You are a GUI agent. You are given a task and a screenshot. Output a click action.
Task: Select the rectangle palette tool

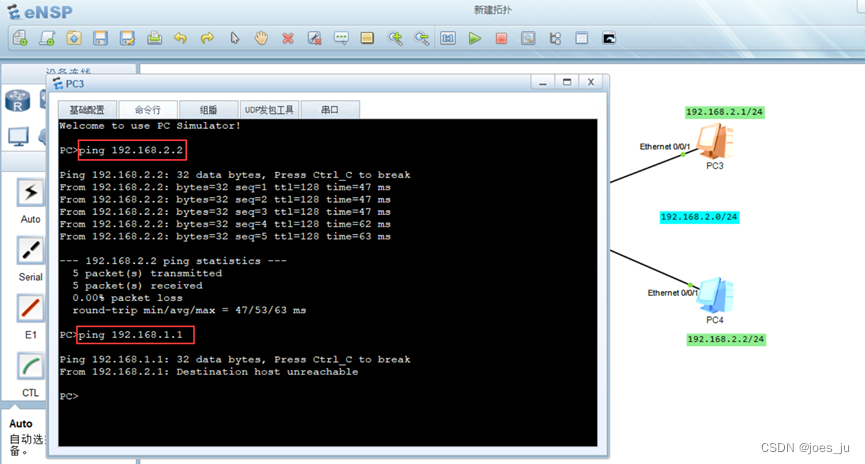point(367,38)
